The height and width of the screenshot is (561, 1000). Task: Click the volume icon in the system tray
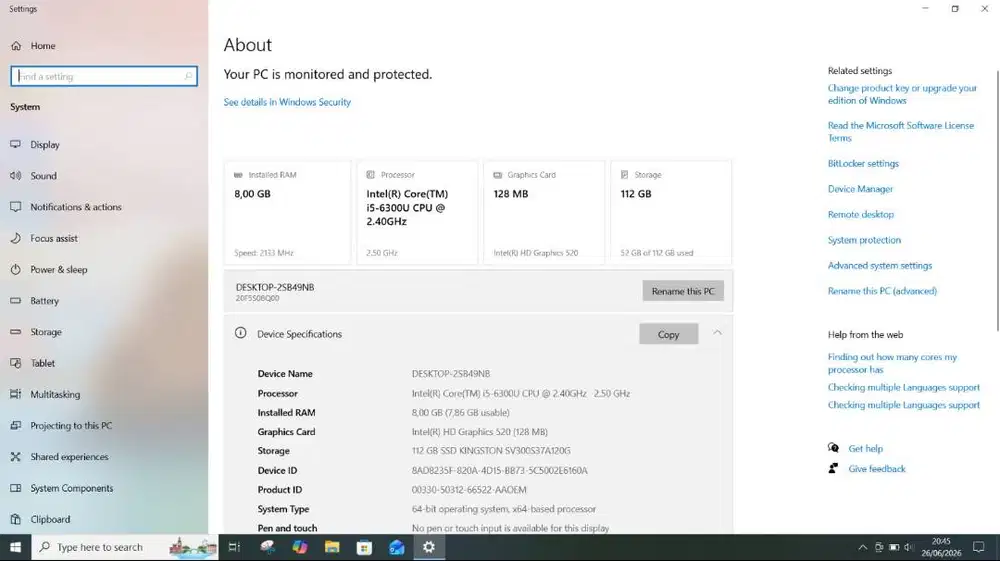click(x=909, y=548)
